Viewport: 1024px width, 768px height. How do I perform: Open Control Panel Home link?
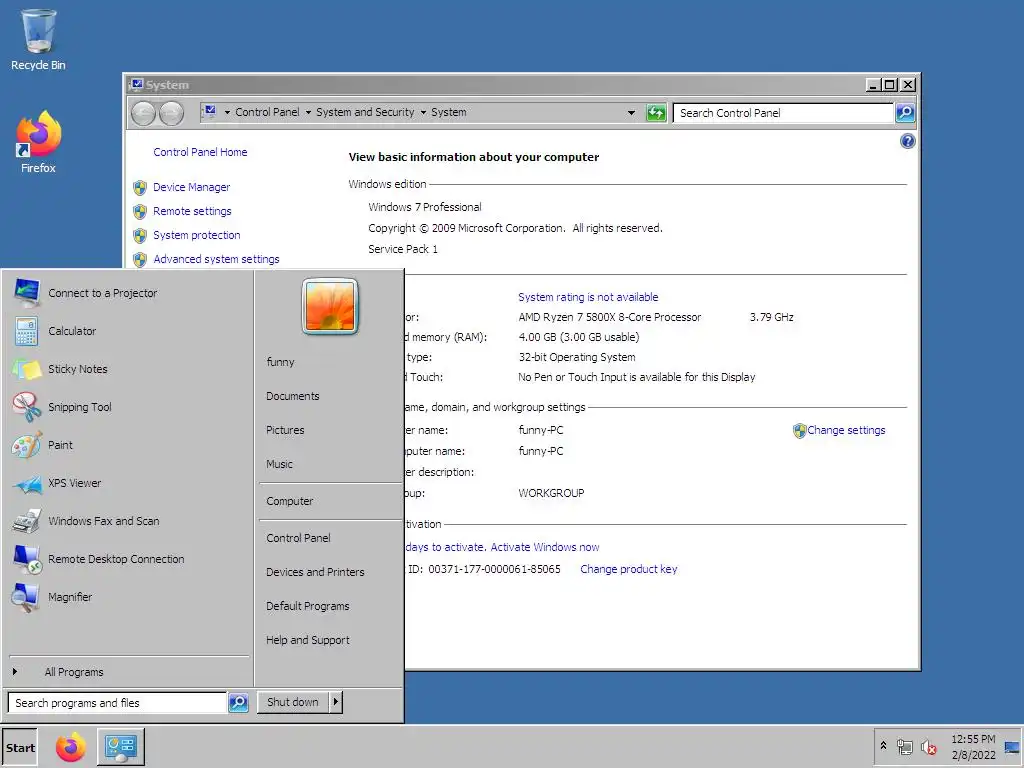200,152
